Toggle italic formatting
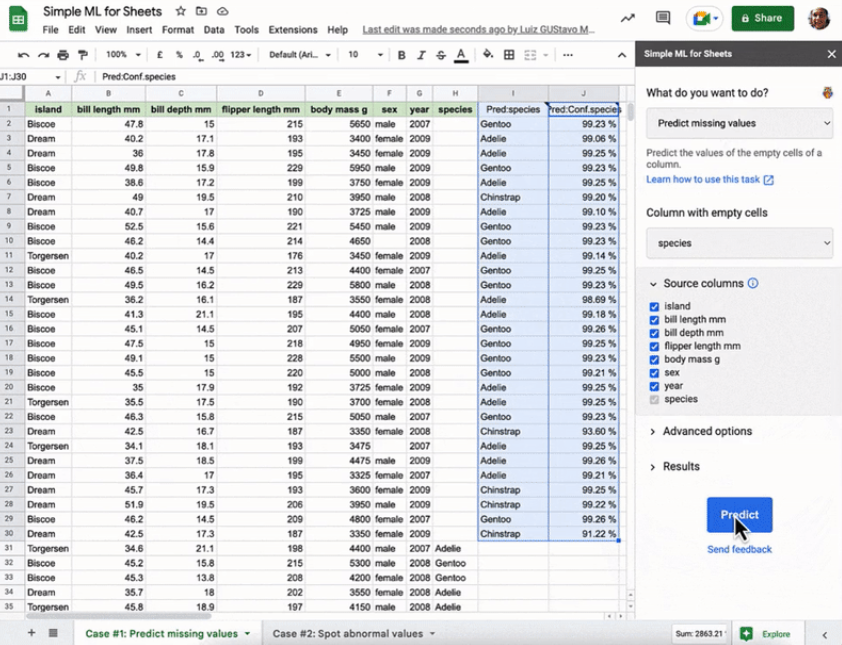Image resolution: width=842 pixels, height=645 pixels. 421,55
